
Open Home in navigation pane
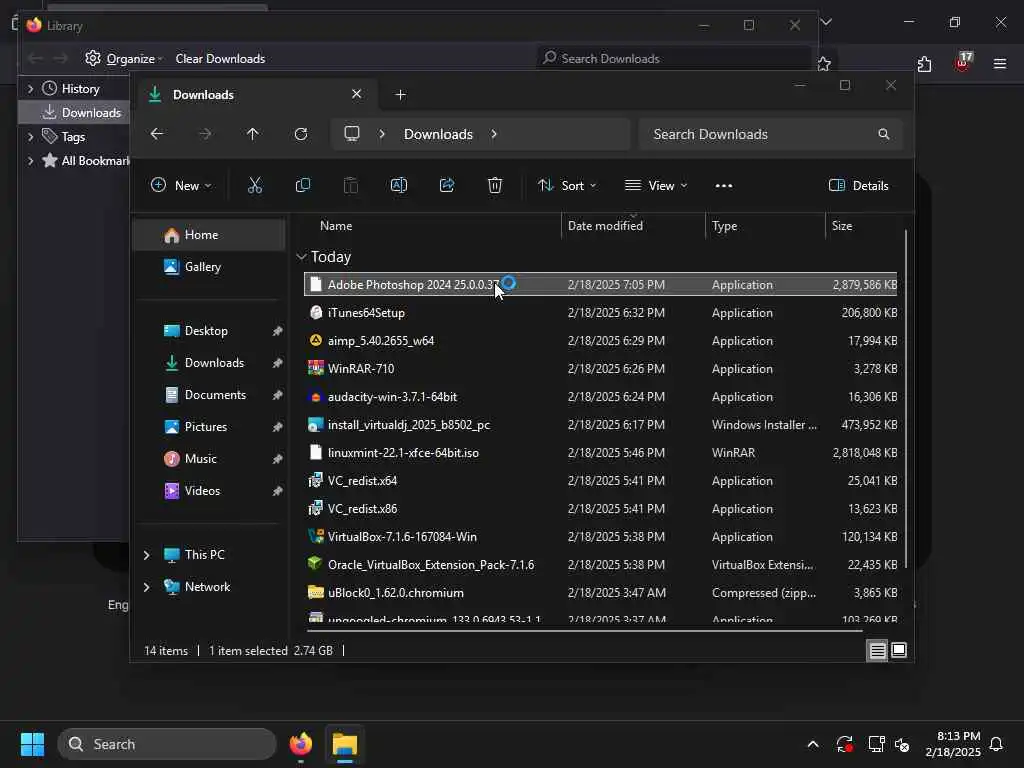(x=210, y=235)
